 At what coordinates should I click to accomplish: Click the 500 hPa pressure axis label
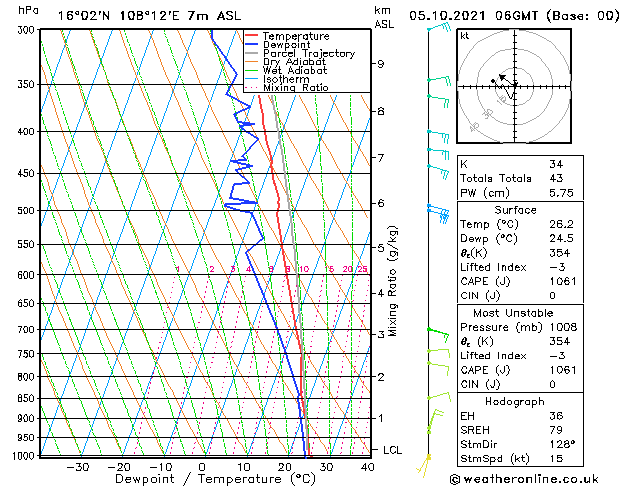tap(26, 211)
